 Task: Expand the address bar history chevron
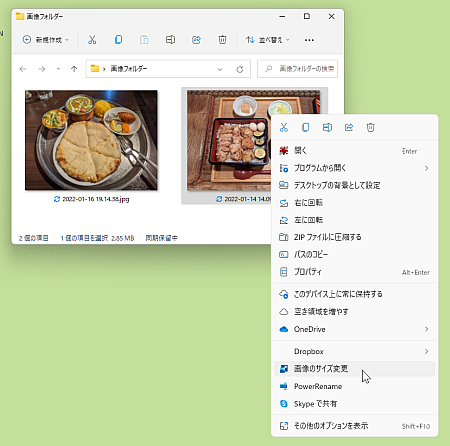[x=219, y=69]
